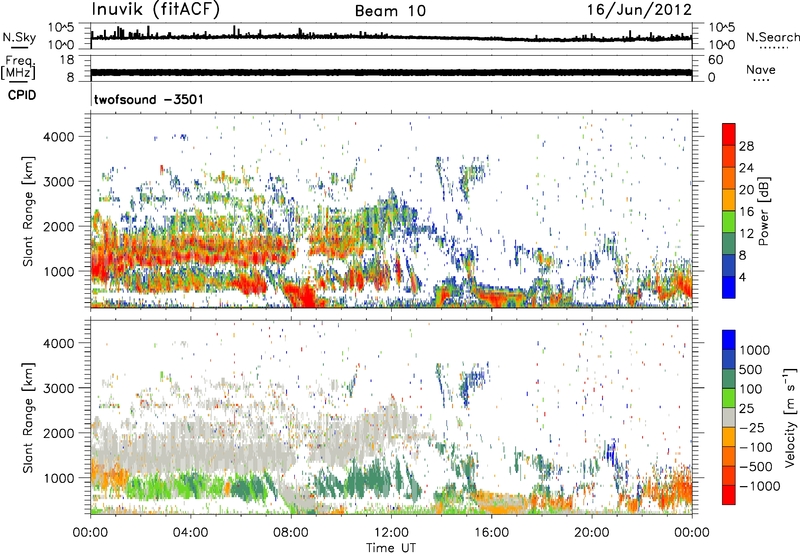Click the 'Nave' legend label
This screenshot has width=800, height=554.
click(x=761, y=69)
